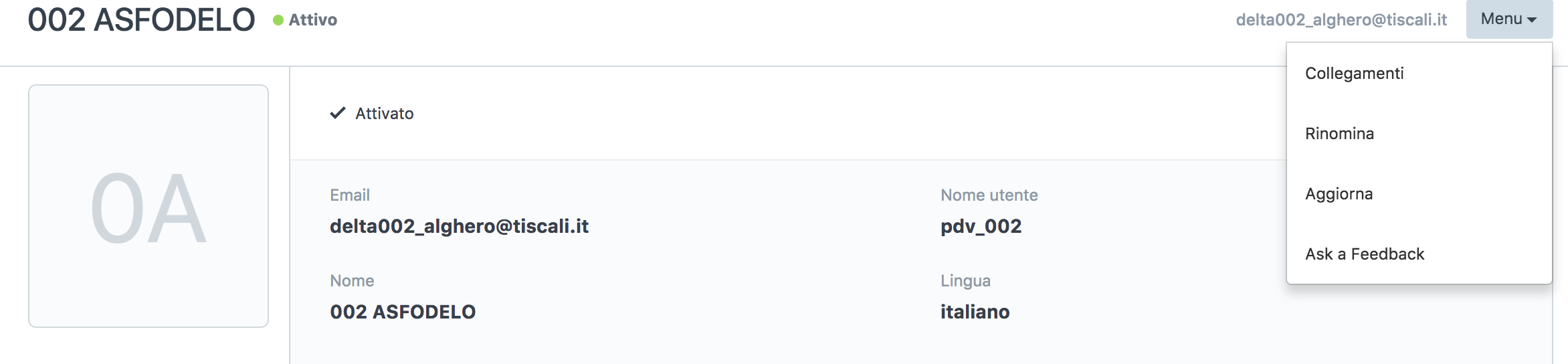This screenshot has height=364, width=1568.
Task: Click the Menu caret arrow
Action: tap(1531, 20)
